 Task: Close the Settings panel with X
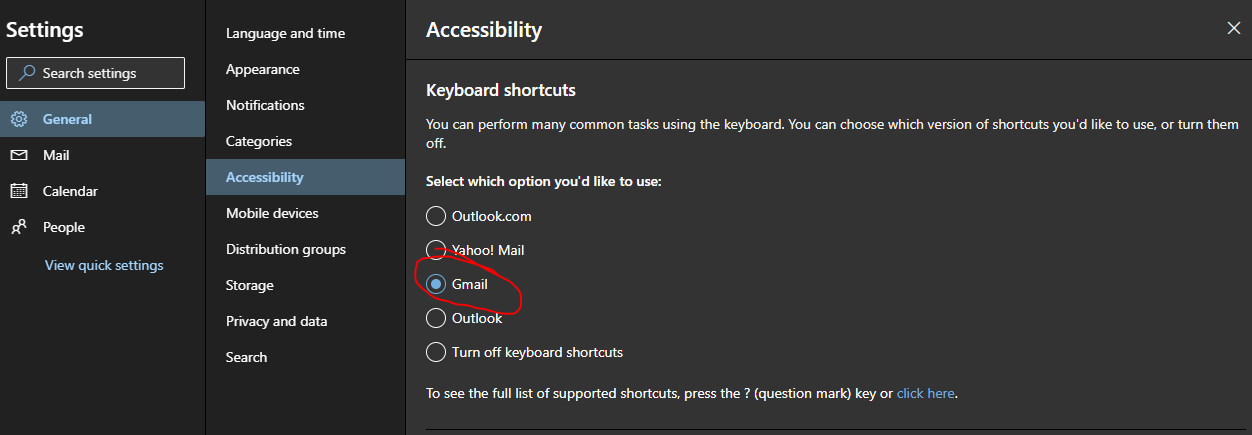click(x=1233, y=28)
